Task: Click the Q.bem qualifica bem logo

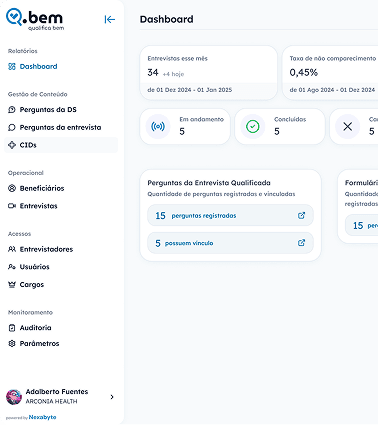Action: click(x=35, y=19)
